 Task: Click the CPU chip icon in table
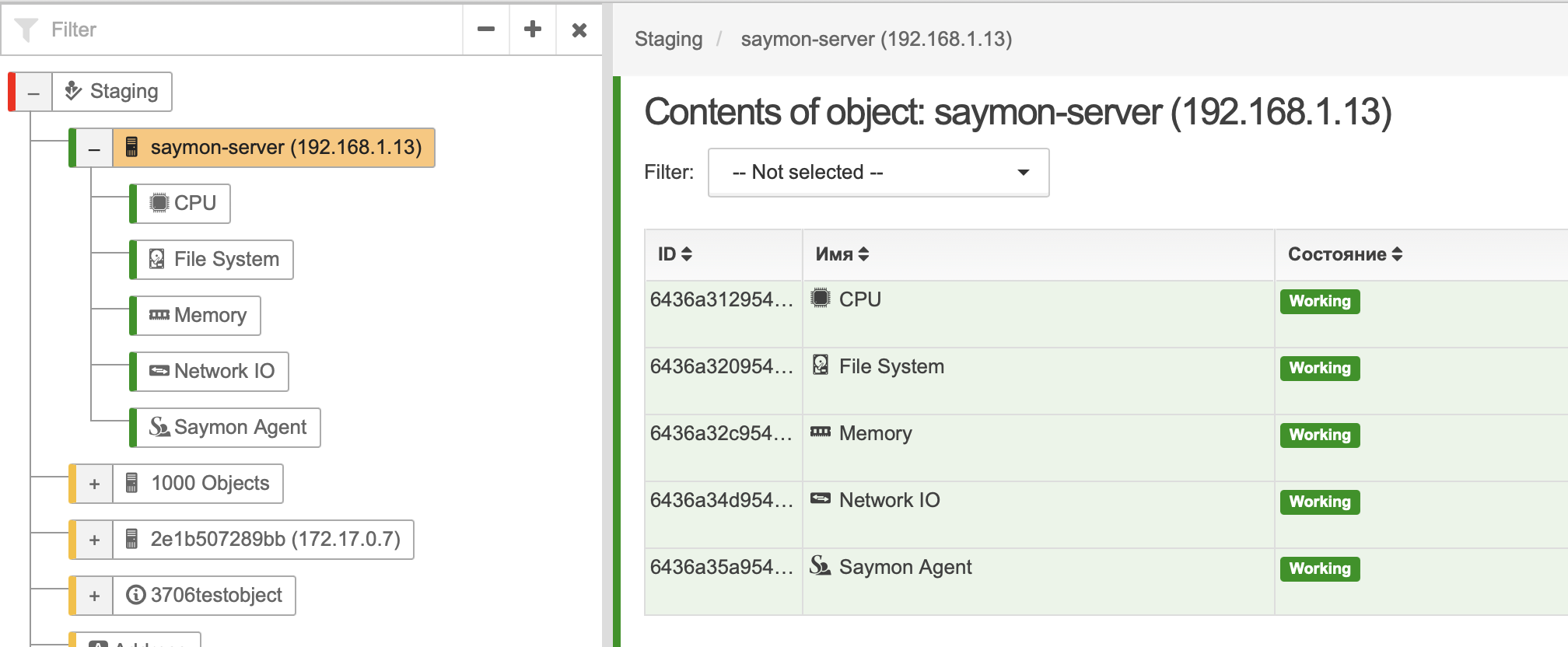click(x=821, y=298)
